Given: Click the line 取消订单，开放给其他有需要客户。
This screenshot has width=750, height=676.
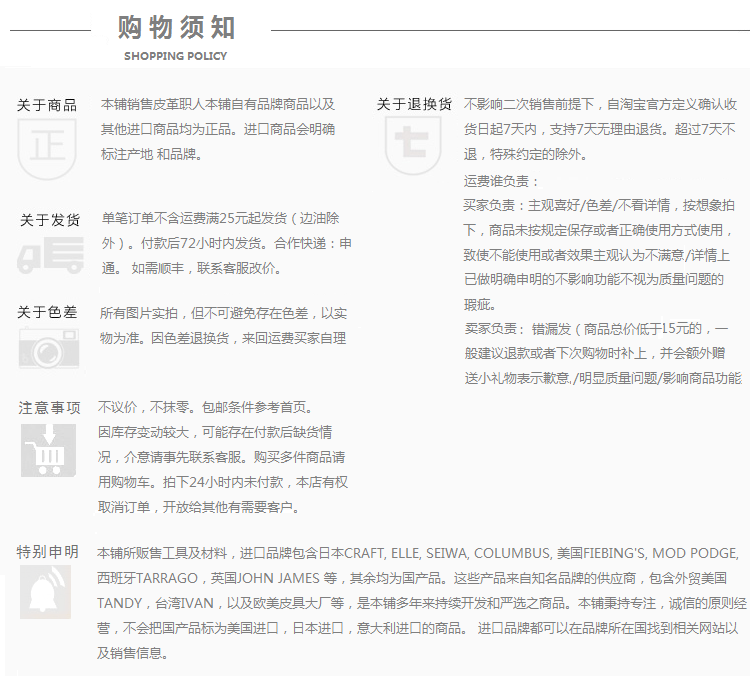Looking at the screenshot, I should point(200,507).
